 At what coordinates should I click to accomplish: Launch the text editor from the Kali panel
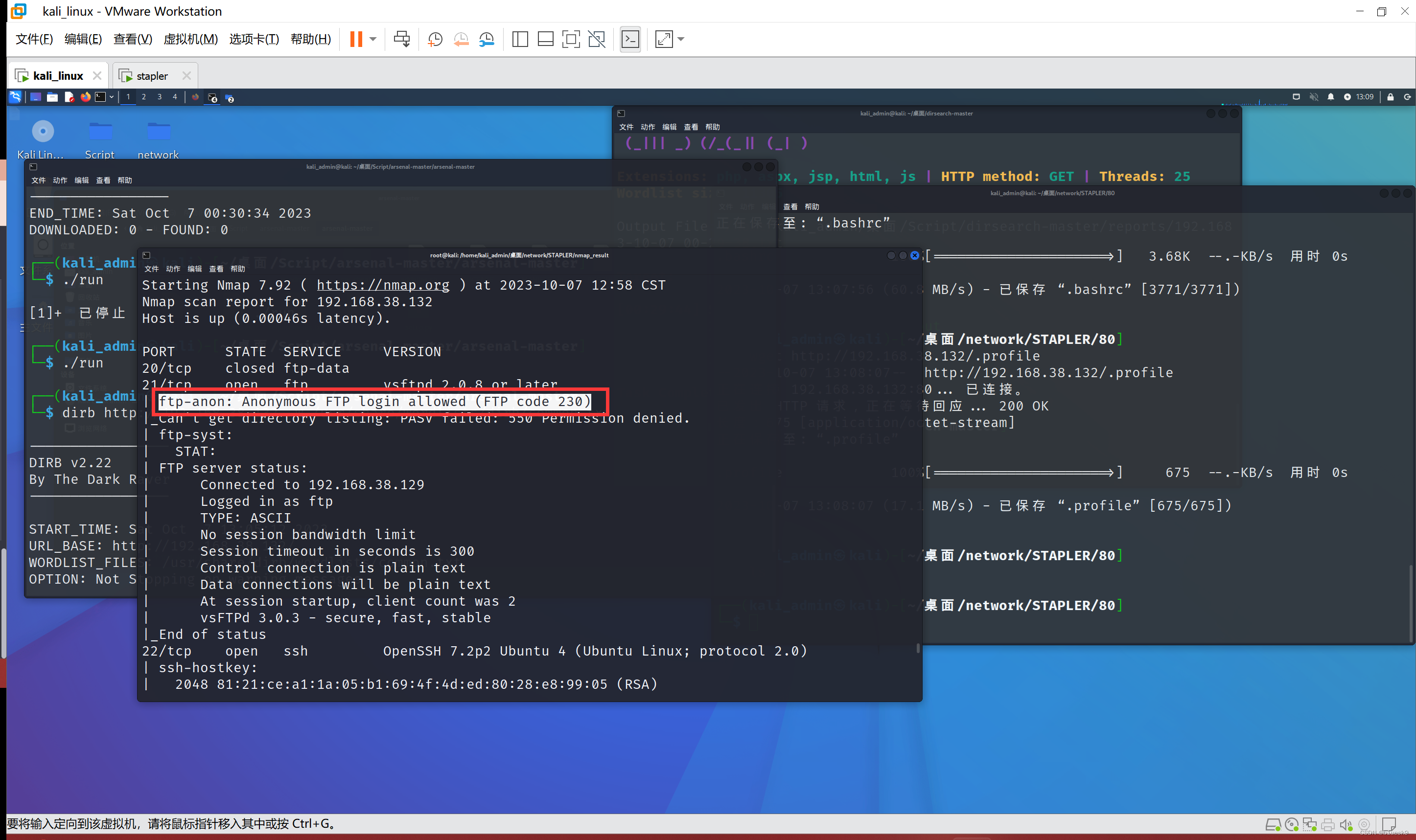coord(69,97)
